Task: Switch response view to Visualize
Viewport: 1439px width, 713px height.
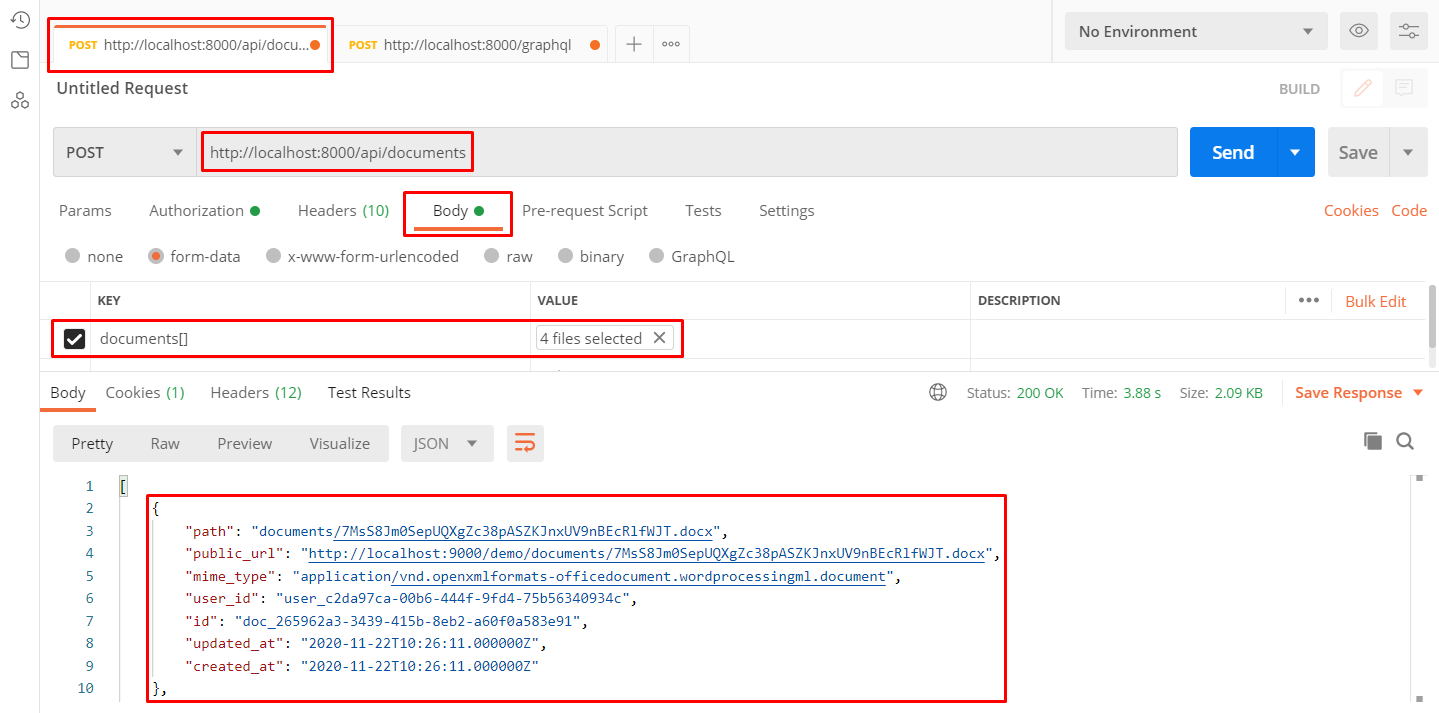Action: point(340,443)
